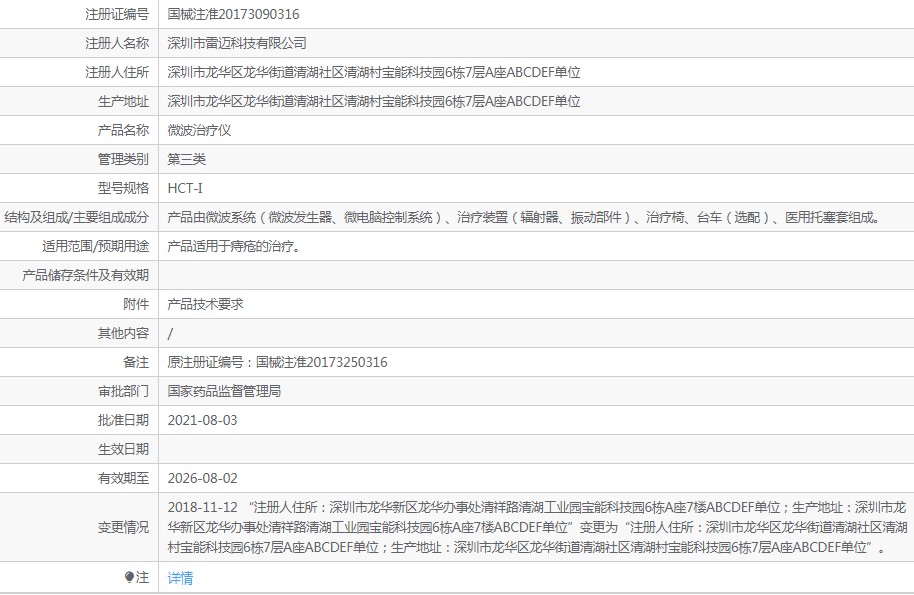
Task: Click the 型号规格 field label
Action: coord(124,188)
